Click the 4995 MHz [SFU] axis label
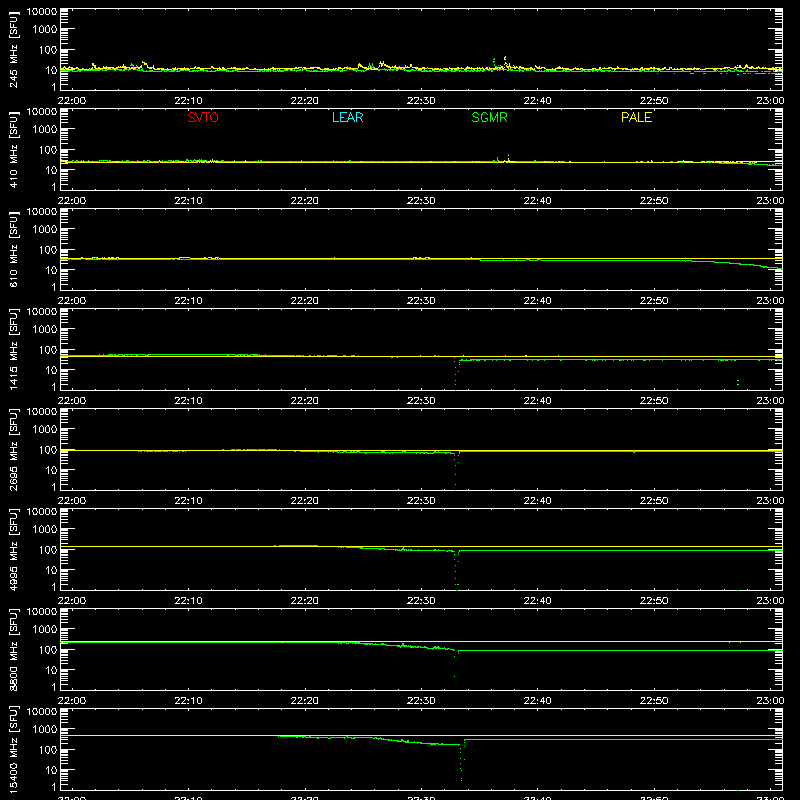 [13, 549]
